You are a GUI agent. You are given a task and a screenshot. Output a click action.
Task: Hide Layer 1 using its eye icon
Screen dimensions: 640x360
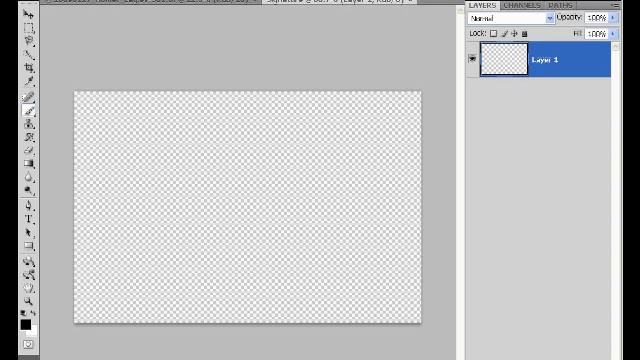pos(472,59)
